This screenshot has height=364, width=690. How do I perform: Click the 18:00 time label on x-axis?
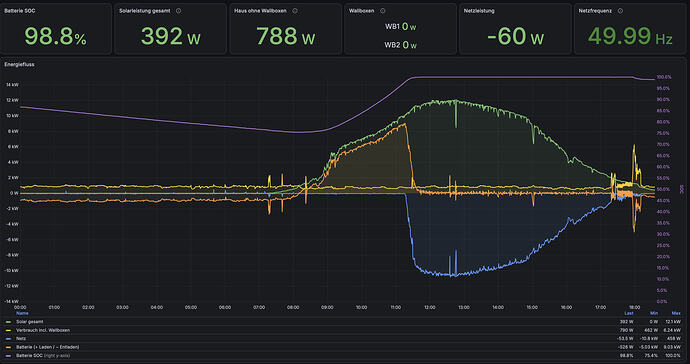click(x=635, y=308)
